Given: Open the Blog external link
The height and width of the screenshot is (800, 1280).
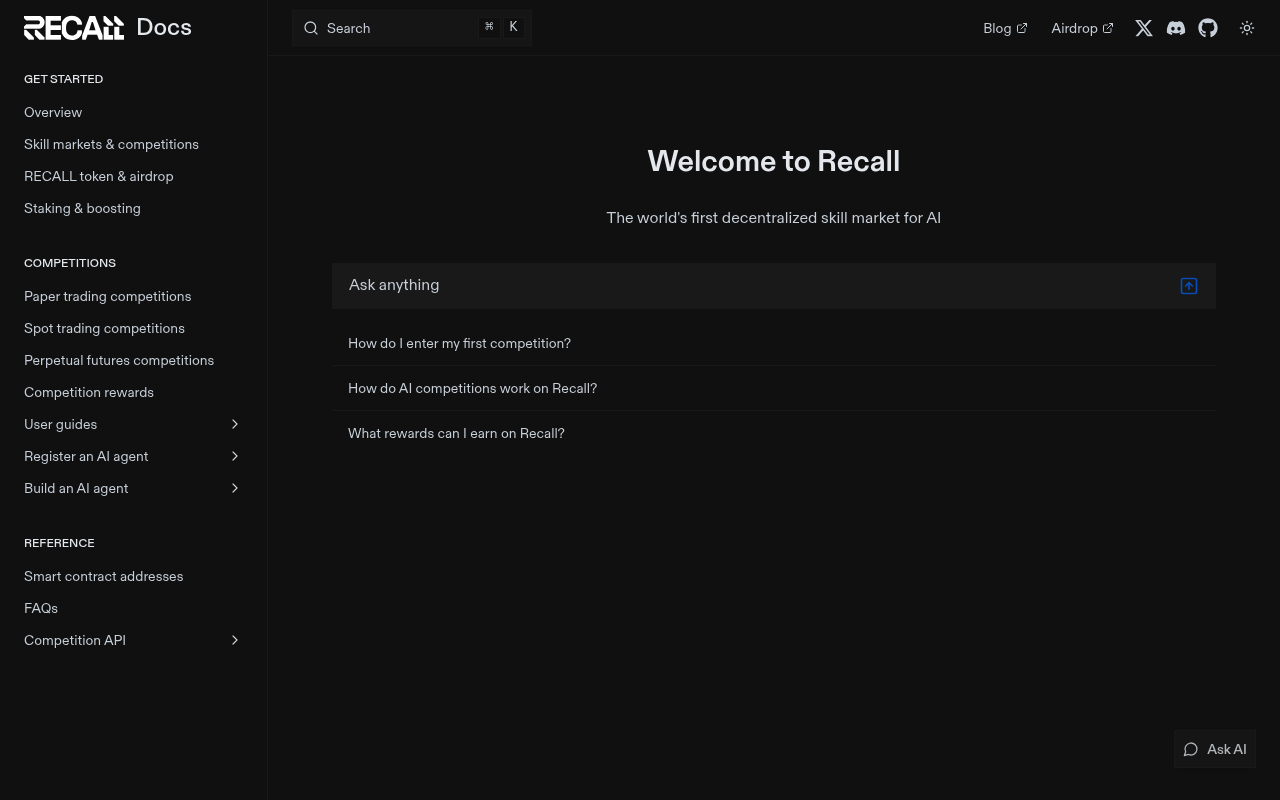Looking at the screenshot, I should pos(1005,28).
